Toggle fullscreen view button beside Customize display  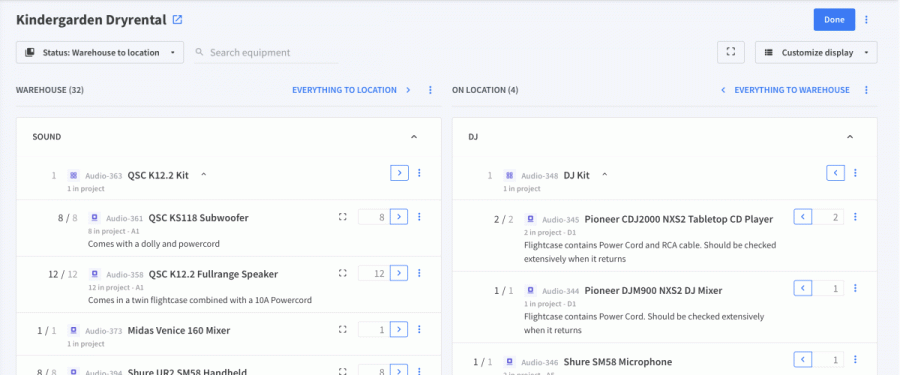coord(731,52)
